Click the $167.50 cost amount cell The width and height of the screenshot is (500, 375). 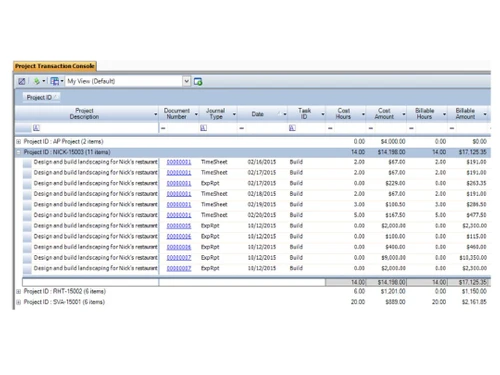click(x=395, y=215)
